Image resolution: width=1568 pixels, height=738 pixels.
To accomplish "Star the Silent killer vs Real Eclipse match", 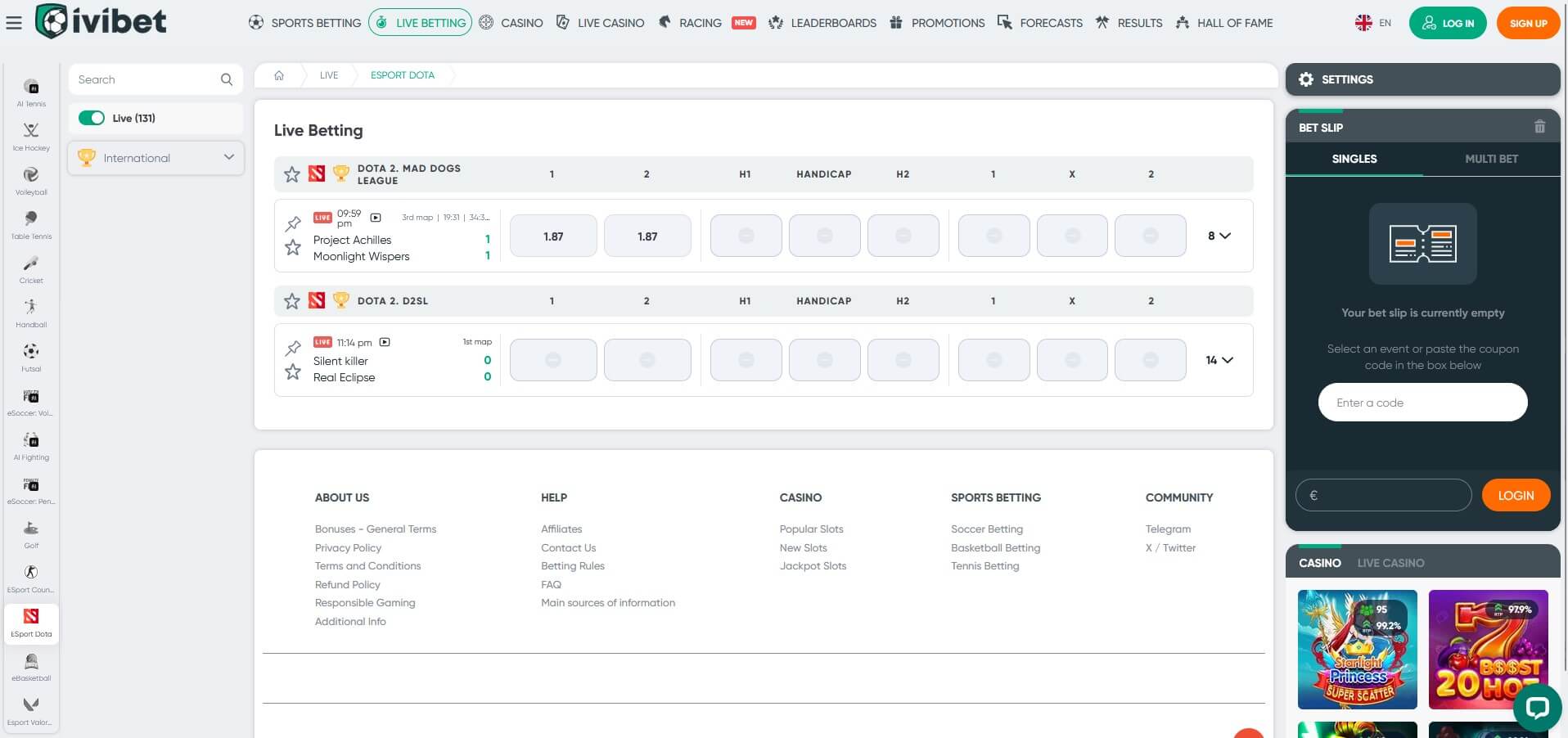I will point(293,372).
